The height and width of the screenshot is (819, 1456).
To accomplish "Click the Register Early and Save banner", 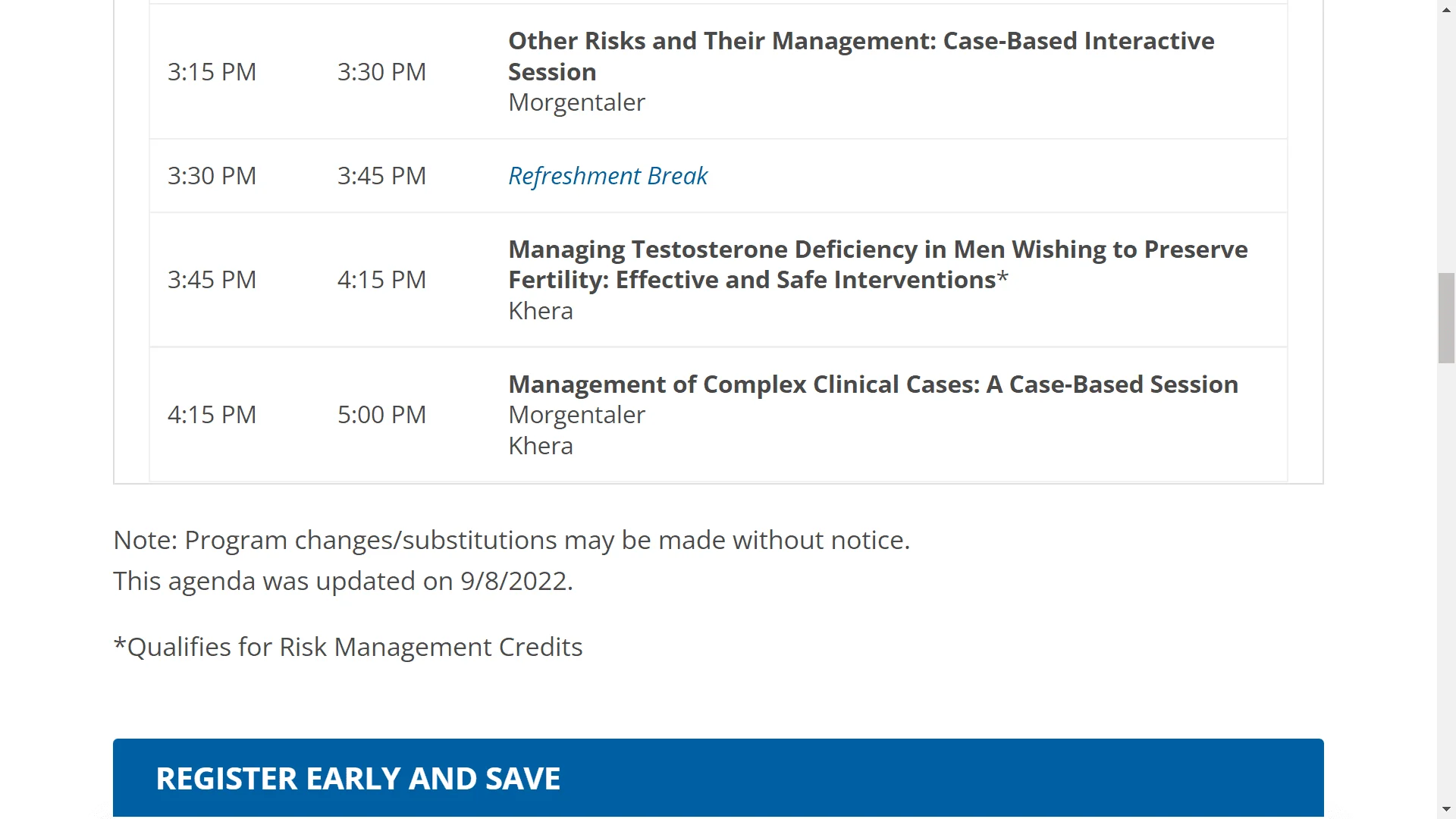I will [x=718, y=779].
